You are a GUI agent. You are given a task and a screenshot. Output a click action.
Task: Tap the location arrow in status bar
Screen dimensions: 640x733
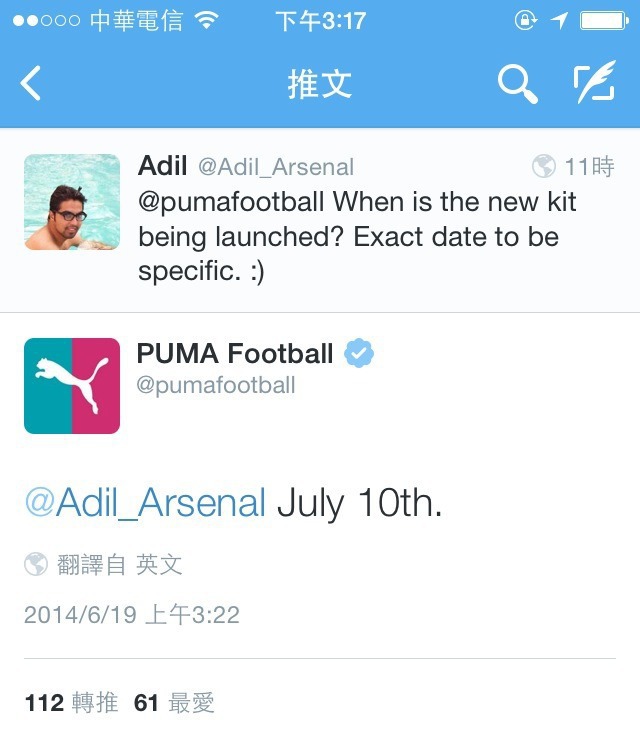tap(559, 21)
